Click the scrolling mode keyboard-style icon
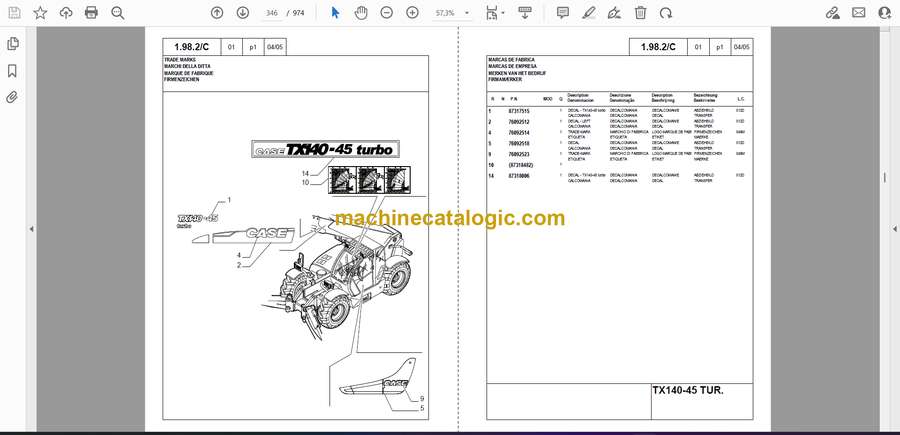900x435 pixels. click(x=525, y=13)
